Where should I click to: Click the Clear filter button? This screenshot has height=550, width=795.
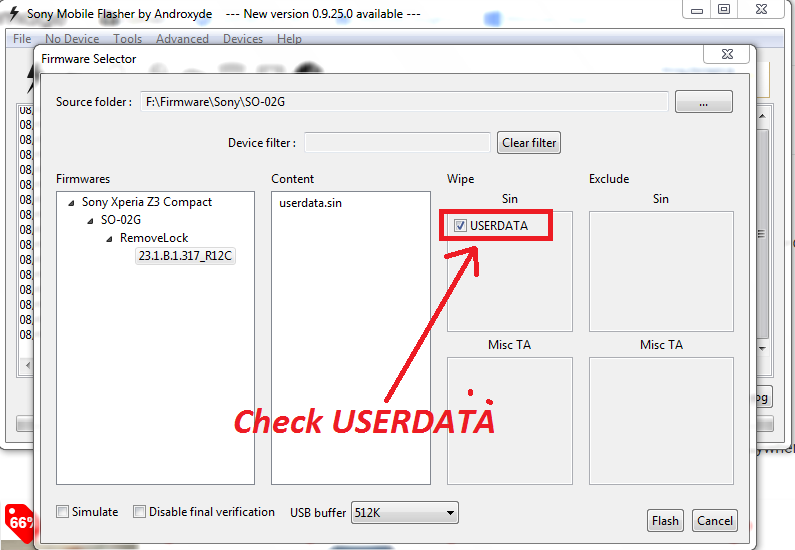point(529,143)
